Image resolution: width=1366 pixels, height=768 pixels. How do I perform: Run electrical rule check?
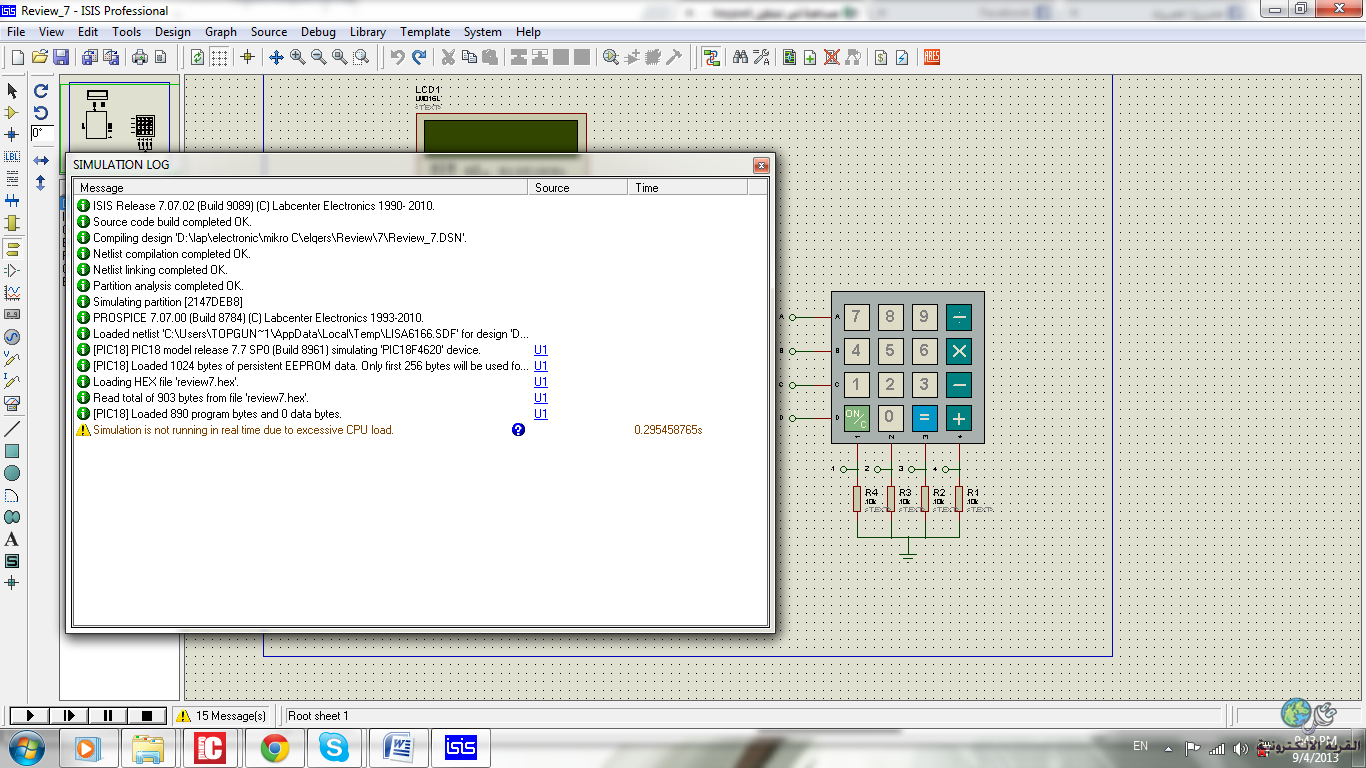pos(902,57)
